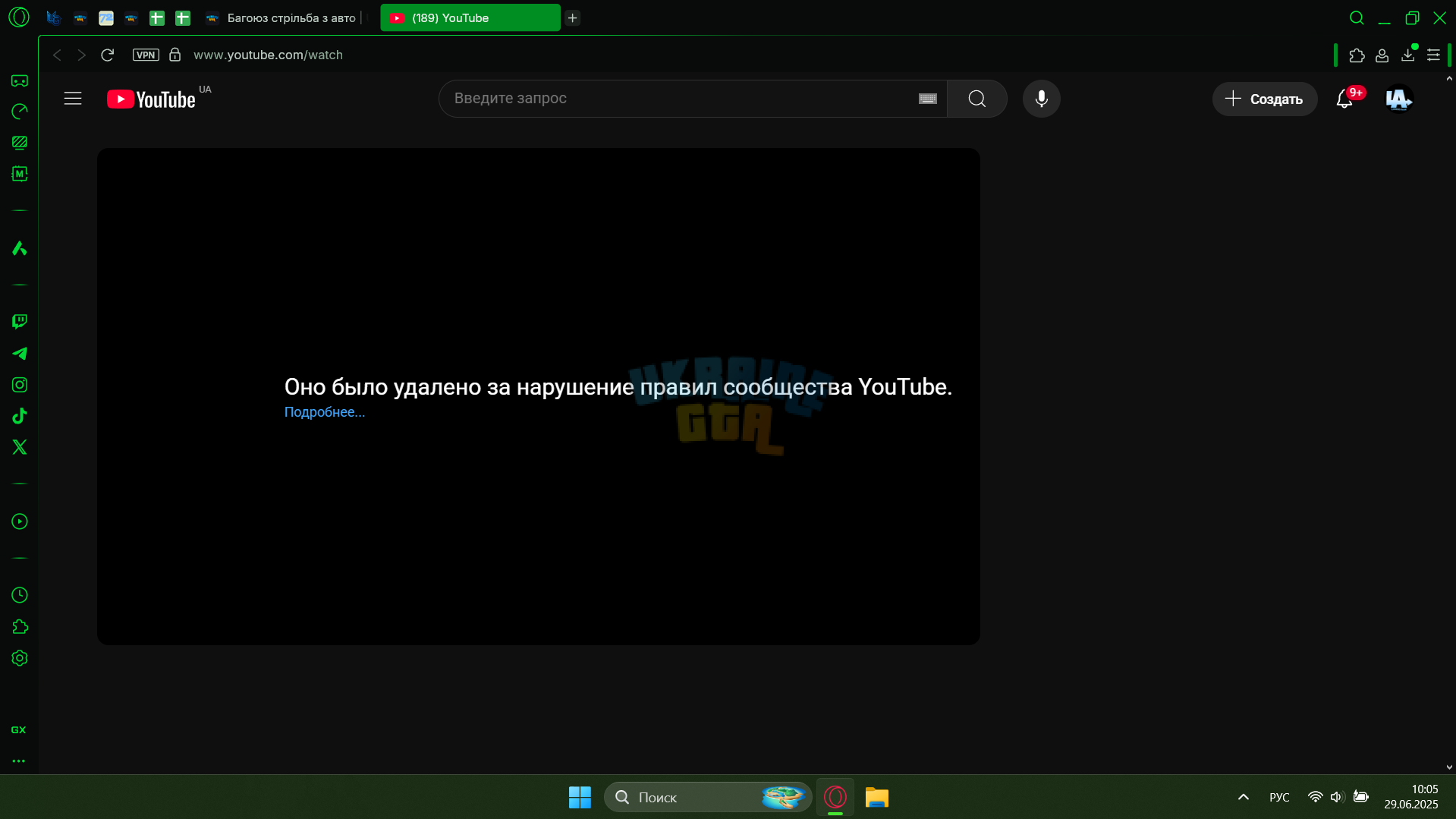This screenshot has width=1456, height=819.
Task: Click page scrollbar up arrow
Action: pyautogui.click(x=1449, y=79)
